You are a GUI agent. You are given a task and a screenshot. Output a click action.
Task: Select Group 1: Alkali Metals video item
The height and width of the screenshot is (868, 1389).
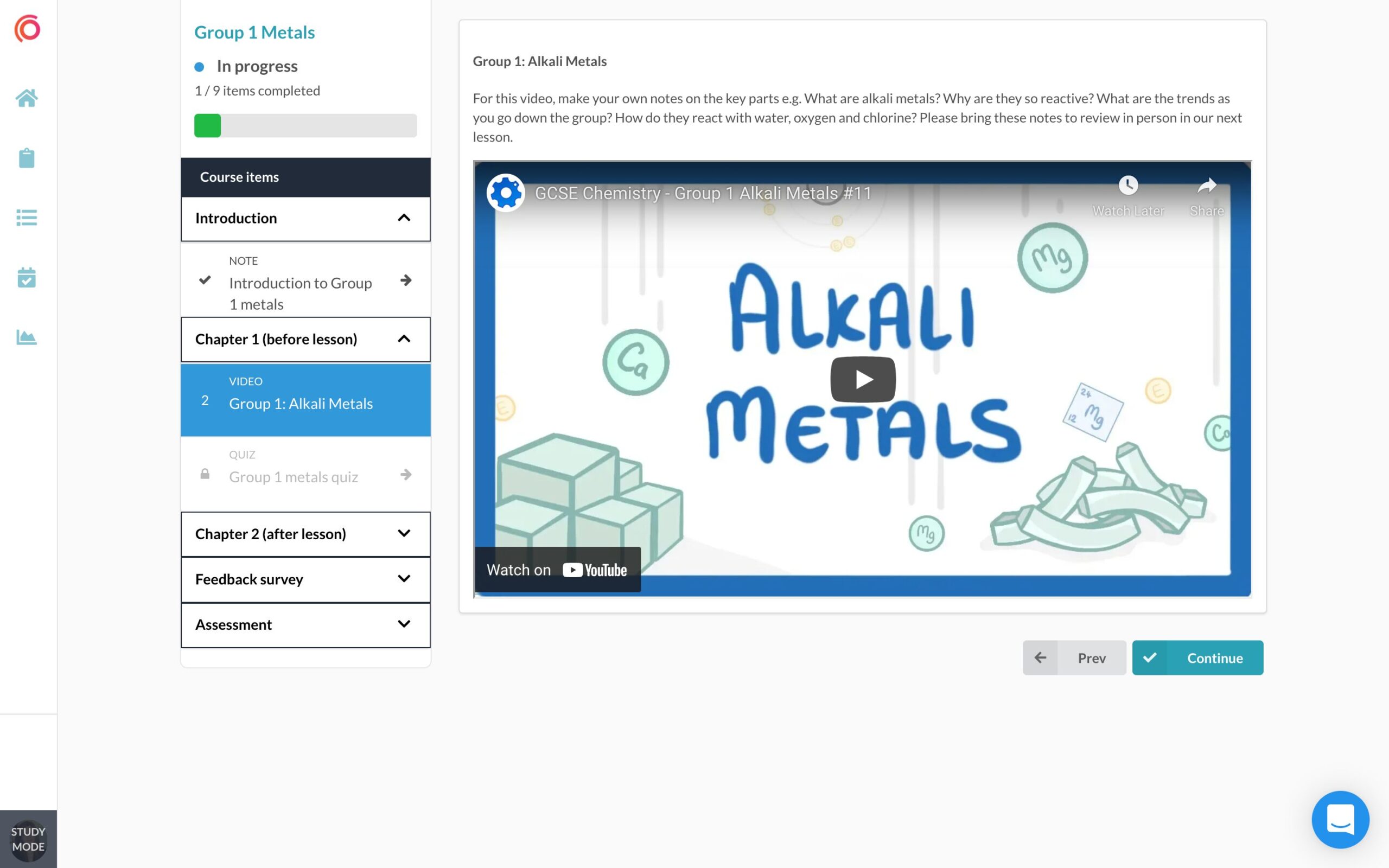tap(301, 403)
